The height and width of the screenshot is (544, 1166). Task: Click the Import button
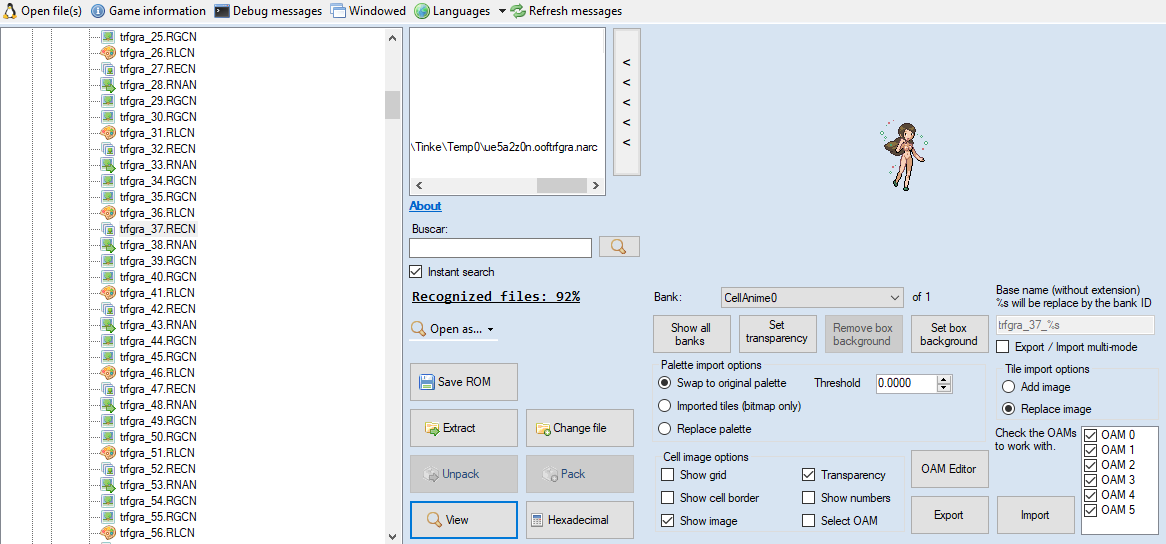pos(1036,515)
